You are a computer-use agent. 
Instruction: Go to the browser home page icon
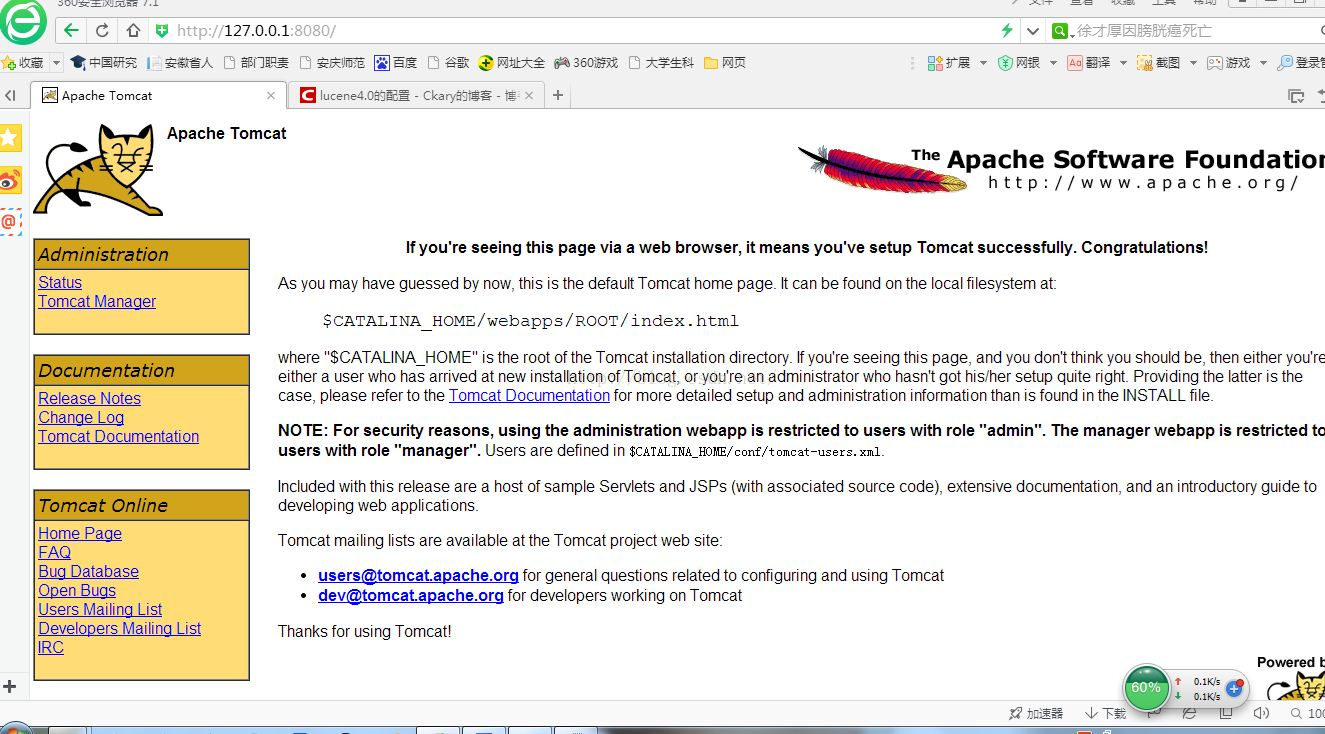pos(133,31)
